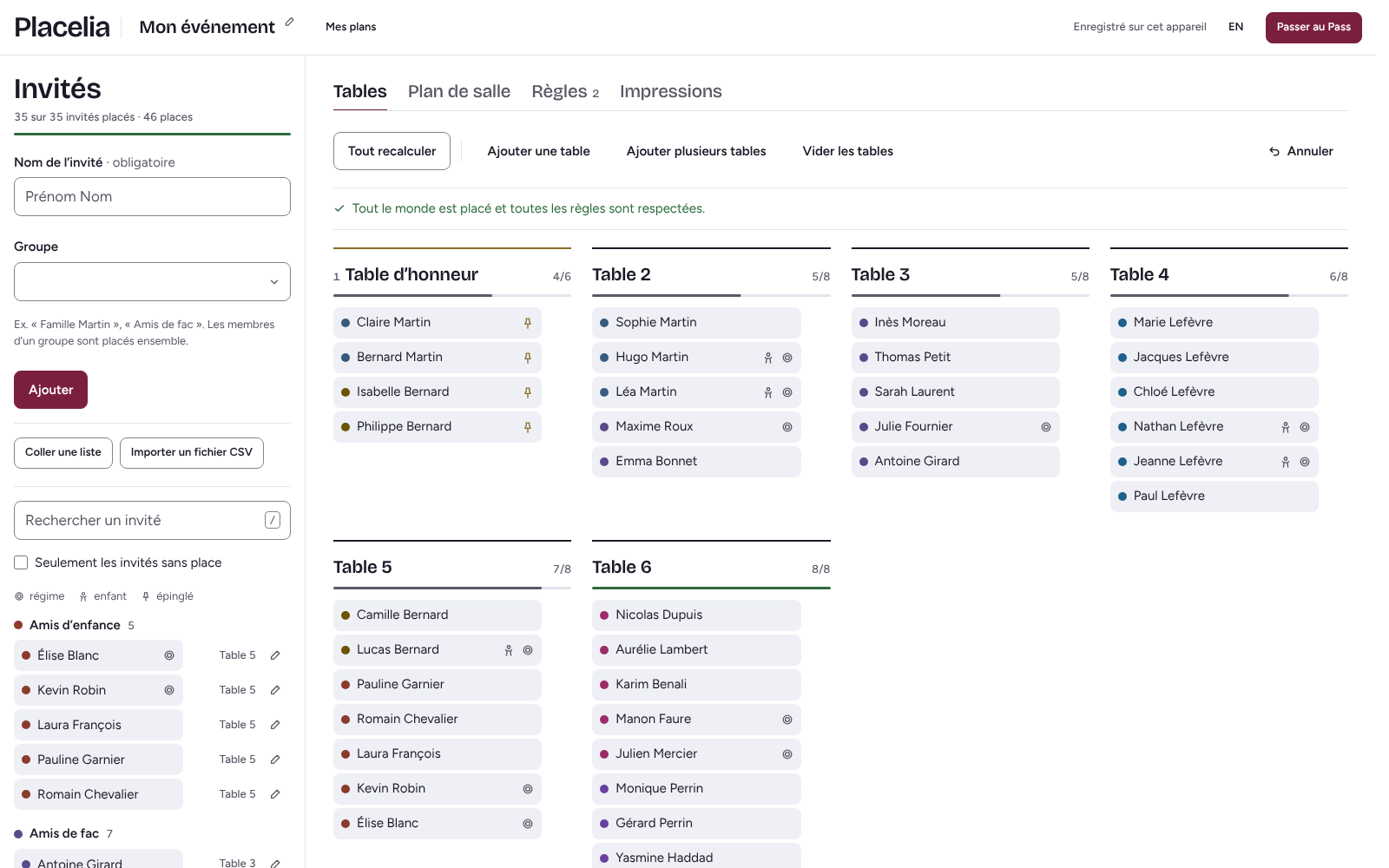
Task: Click diet icon on Jeanne Lefèvre row
Action: pyautogui.click(x=1305, y=462)
